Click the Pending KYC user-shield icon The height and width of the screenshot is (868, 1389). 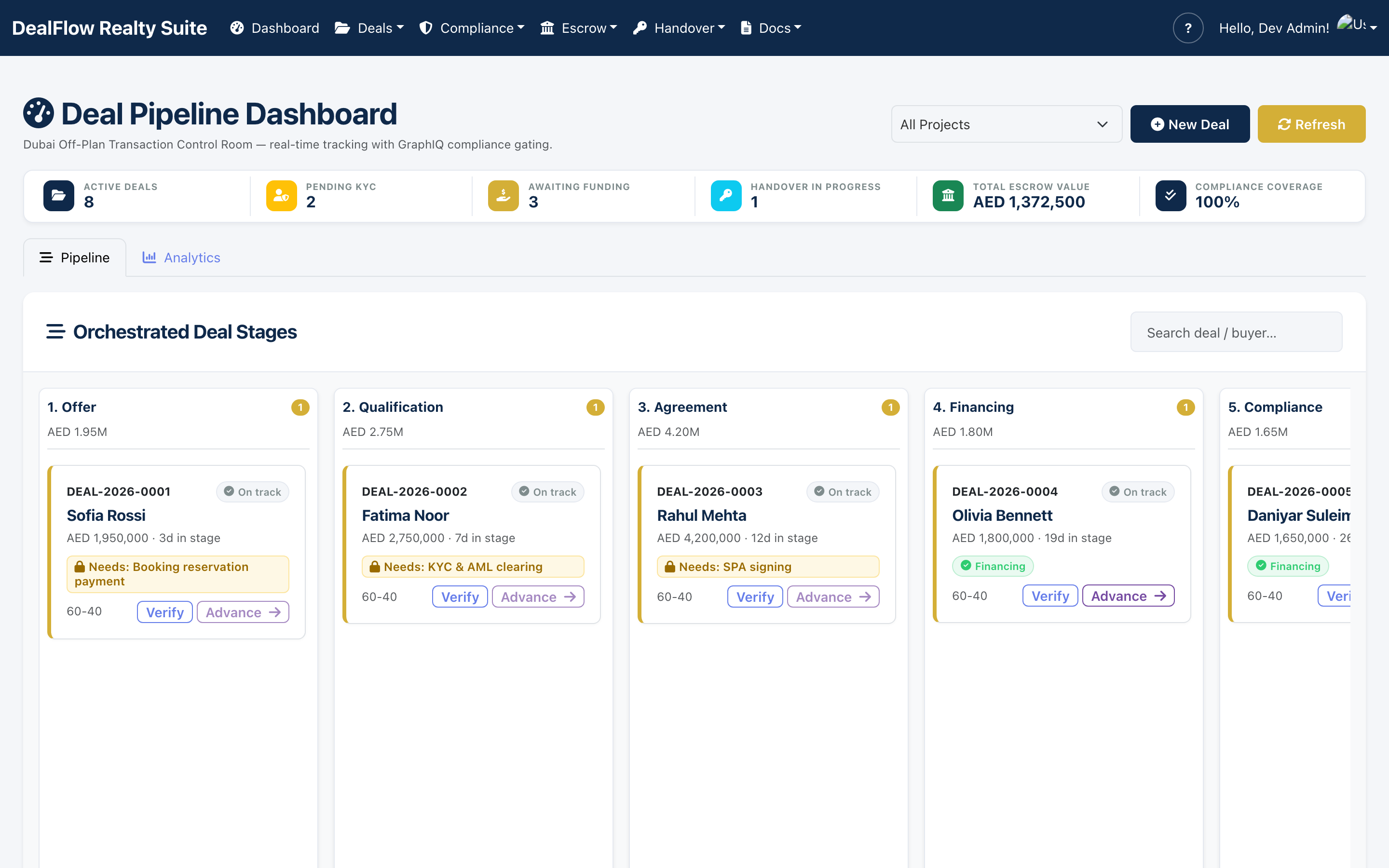click(x=281, y=195)
